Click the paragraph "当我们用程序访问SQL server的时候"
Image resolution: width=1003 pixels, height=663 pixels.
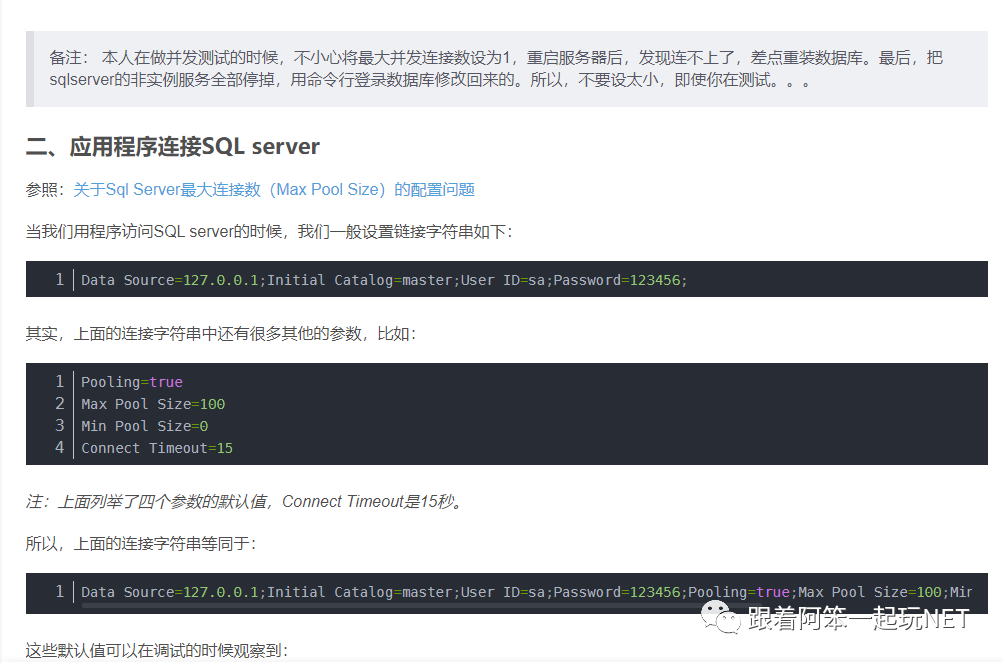(x=269, y=232)
